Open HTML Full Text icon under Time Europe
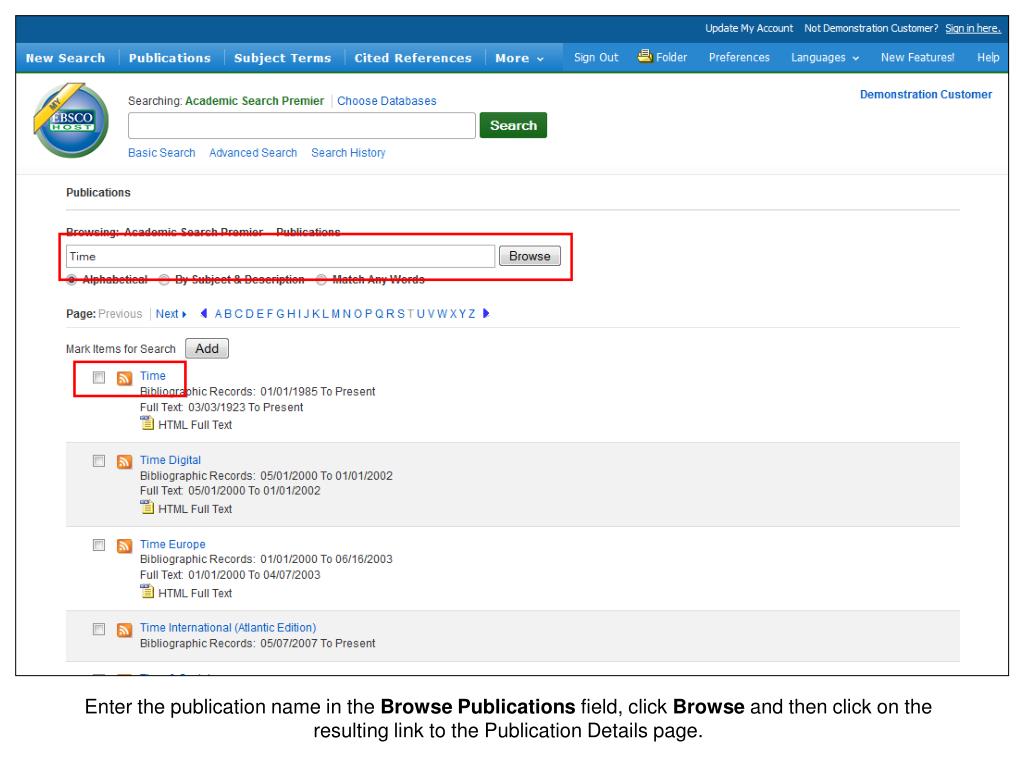 point(147,591)
